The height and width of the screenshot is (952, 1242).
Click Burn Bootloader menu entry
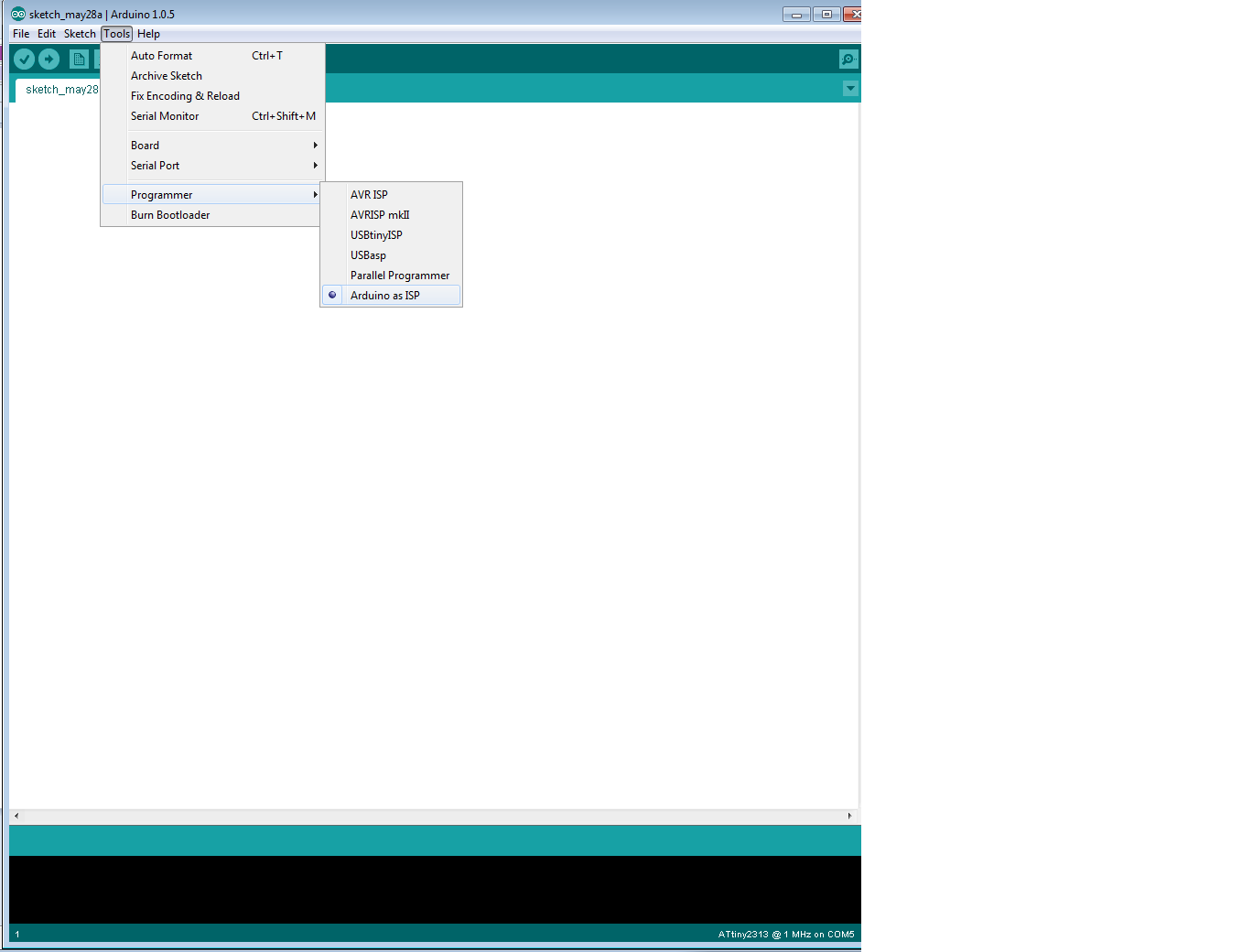212,215
